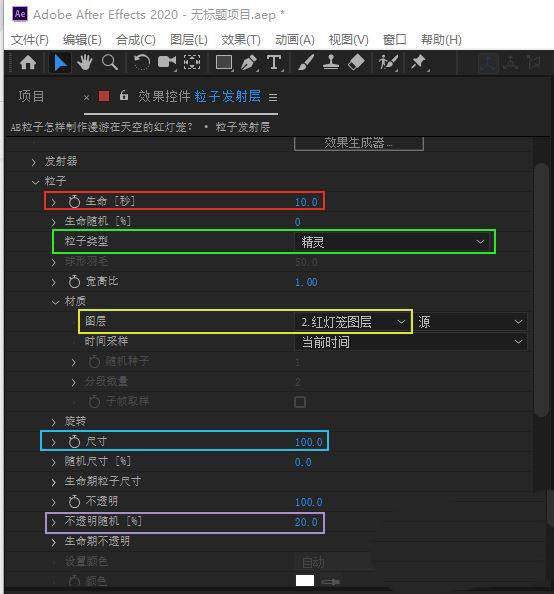Open the 窗口 menu
Image resolution: width=554 pixels, height=594 pixels.
point(394,40)
